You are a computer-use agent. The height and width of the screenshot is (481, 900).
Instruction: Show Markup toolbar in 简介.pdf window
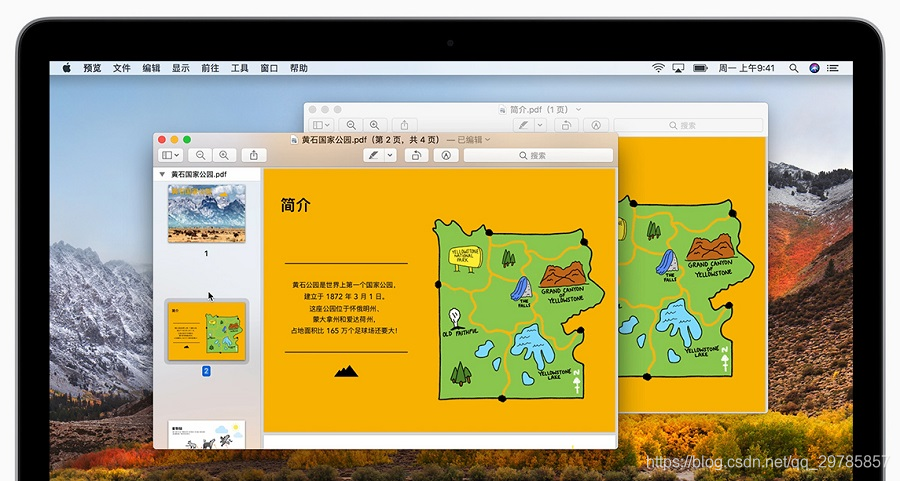(x=596, y=125)
